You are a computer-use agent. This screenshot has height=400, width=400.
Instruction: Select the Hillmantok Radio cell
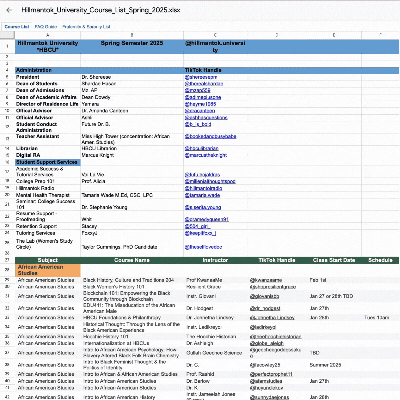[x=48, y=188]
